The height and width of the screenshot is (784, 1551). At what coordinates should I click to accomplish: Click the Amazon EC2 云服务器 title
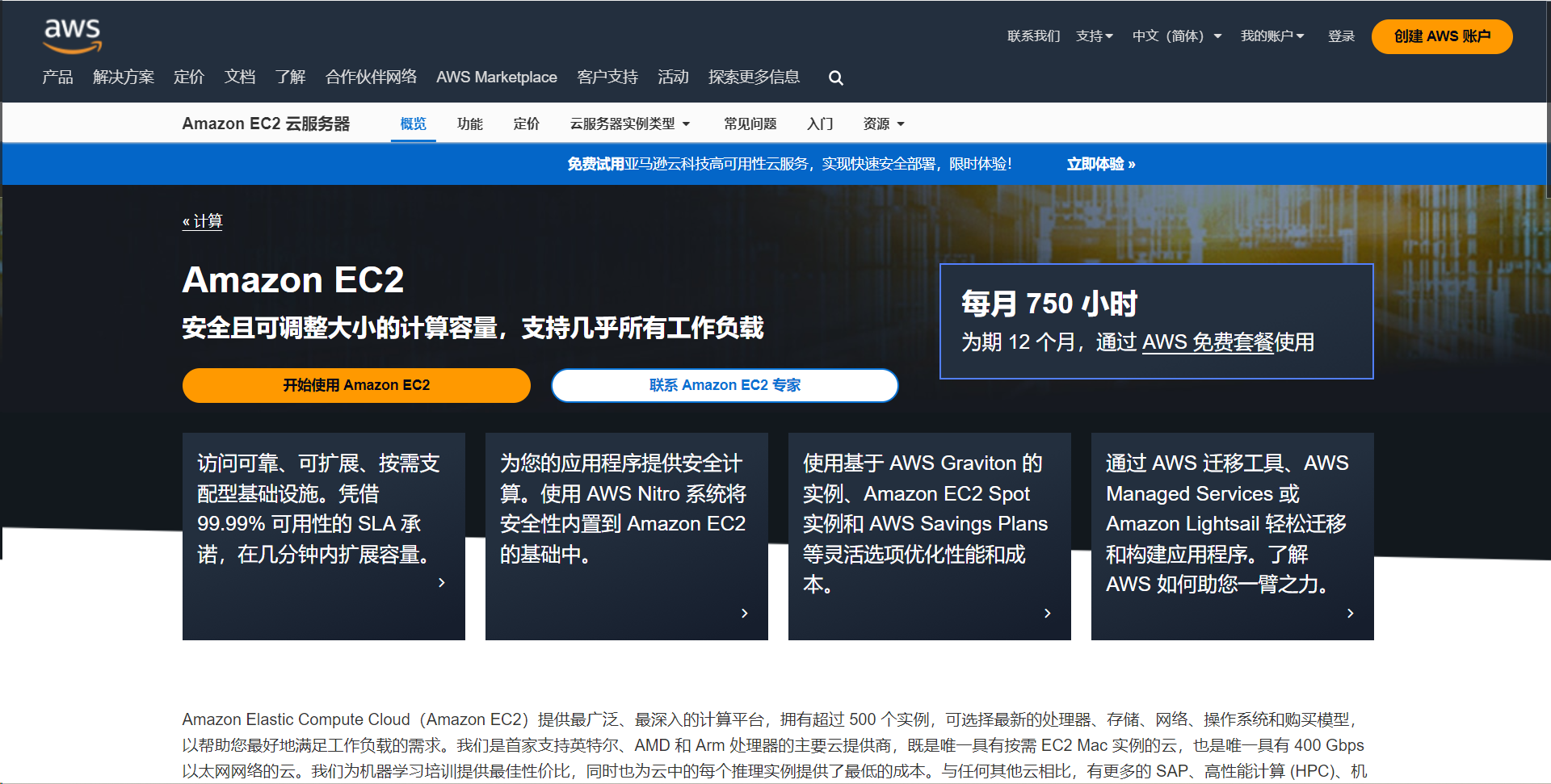pyautogui.click(x=266, y=124)
